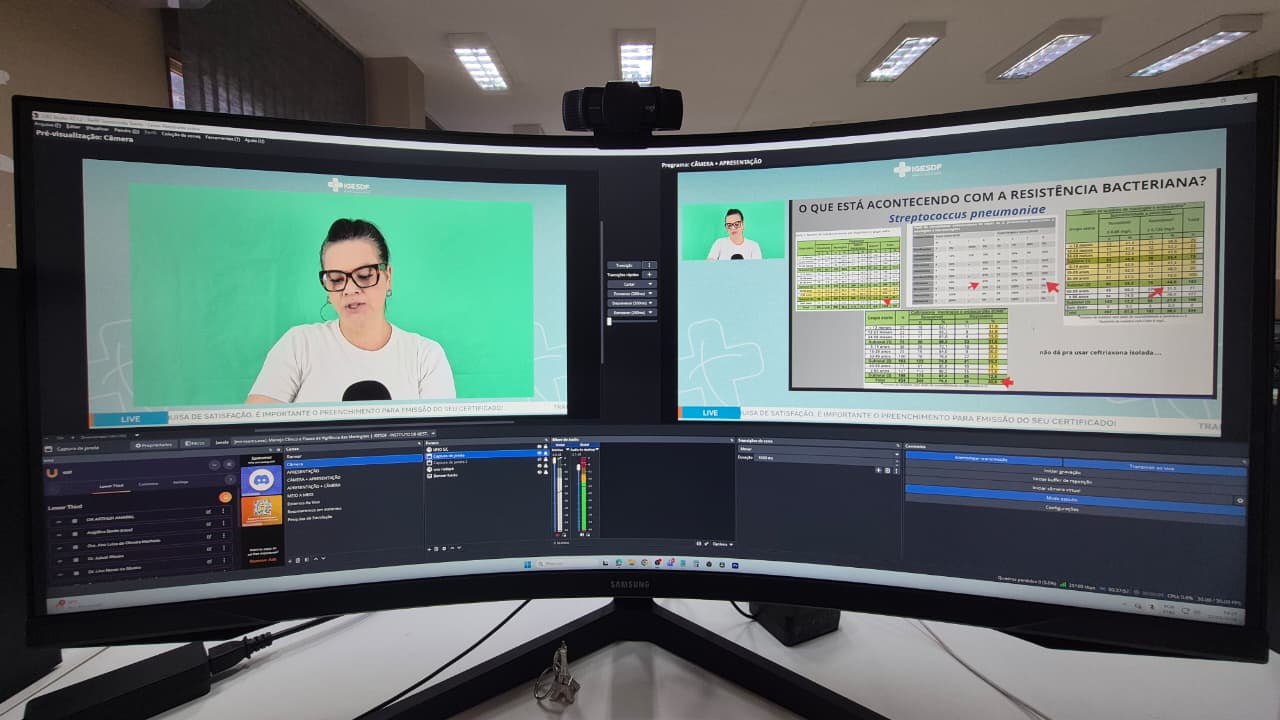This screenshot has height=720, width=1280.
Task: Click the Programa output preview pane
Action: (x=951, y=285)
